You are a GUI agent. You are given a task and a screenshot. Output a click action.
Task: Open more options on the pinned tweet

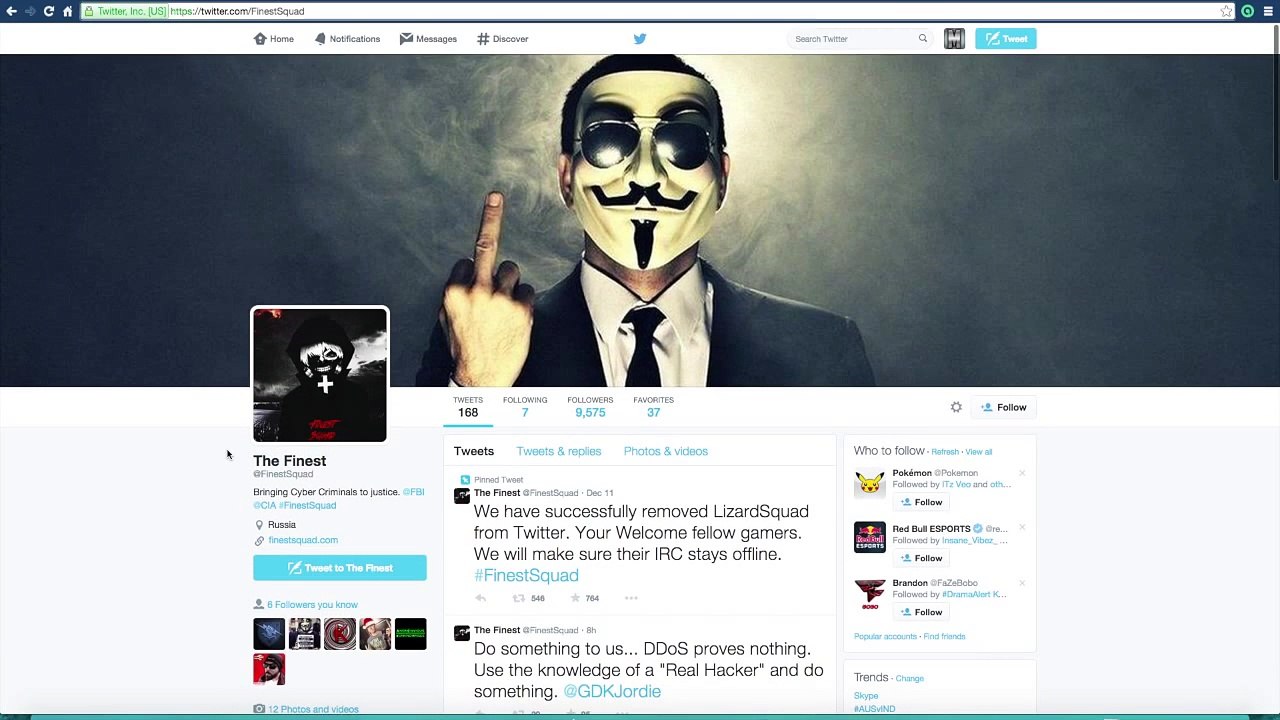(631, 598)
